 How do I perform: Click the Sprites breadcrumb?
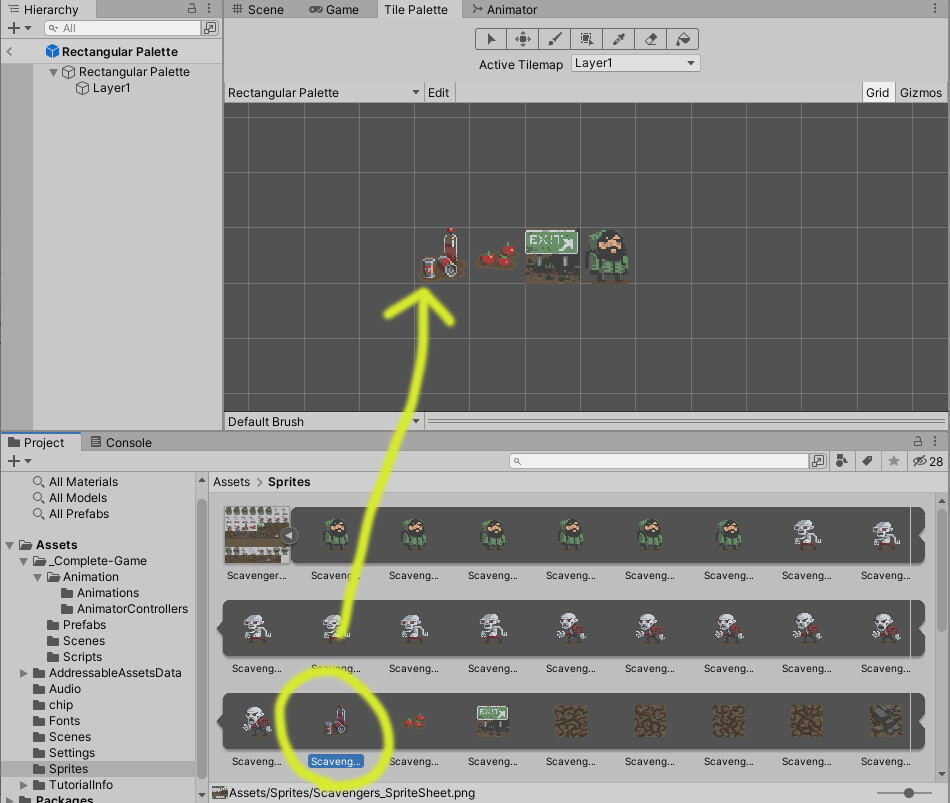tap(289, 482)
